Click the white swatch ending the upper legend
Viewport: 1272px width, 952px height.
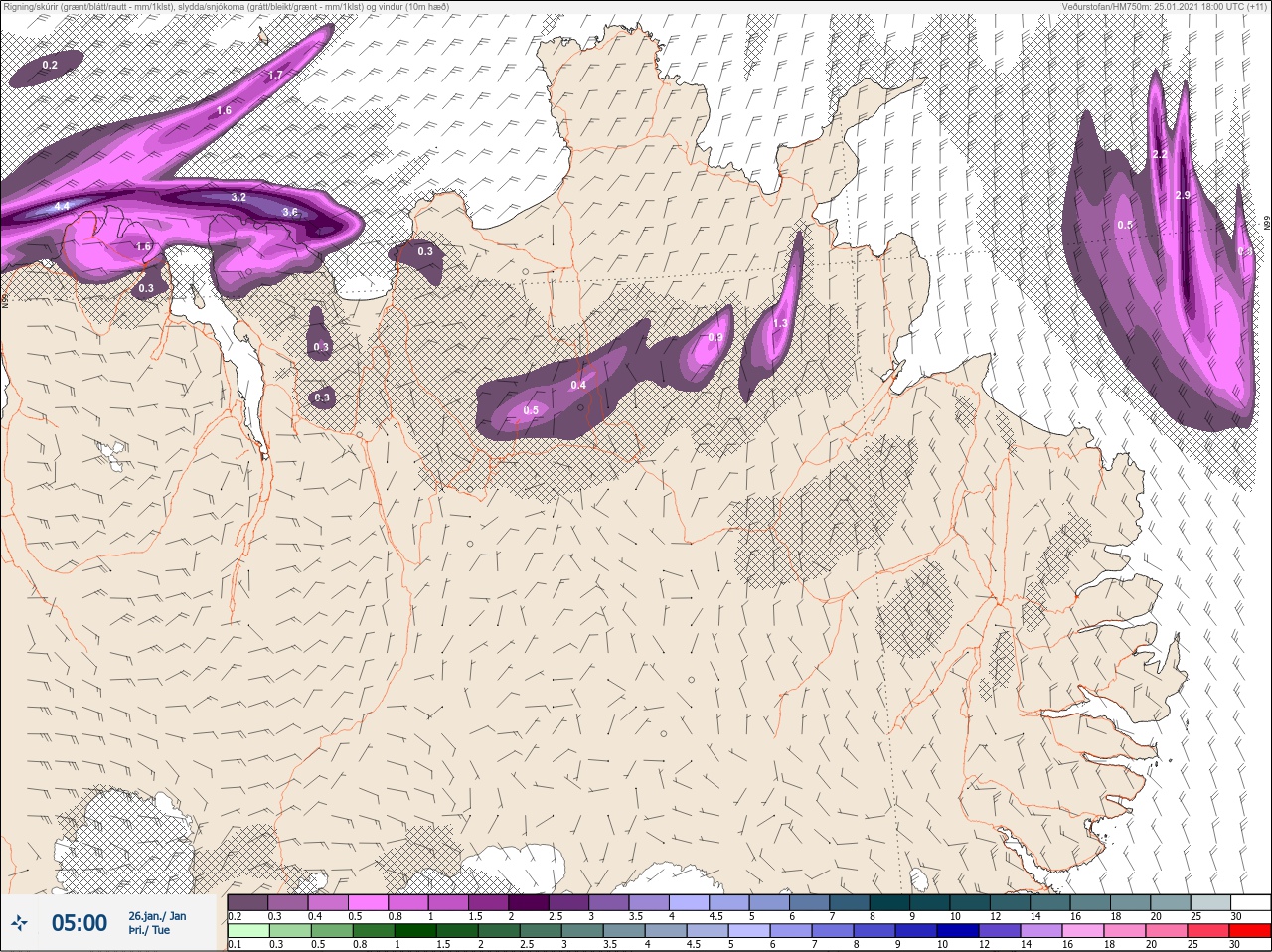pos(1251,902)
